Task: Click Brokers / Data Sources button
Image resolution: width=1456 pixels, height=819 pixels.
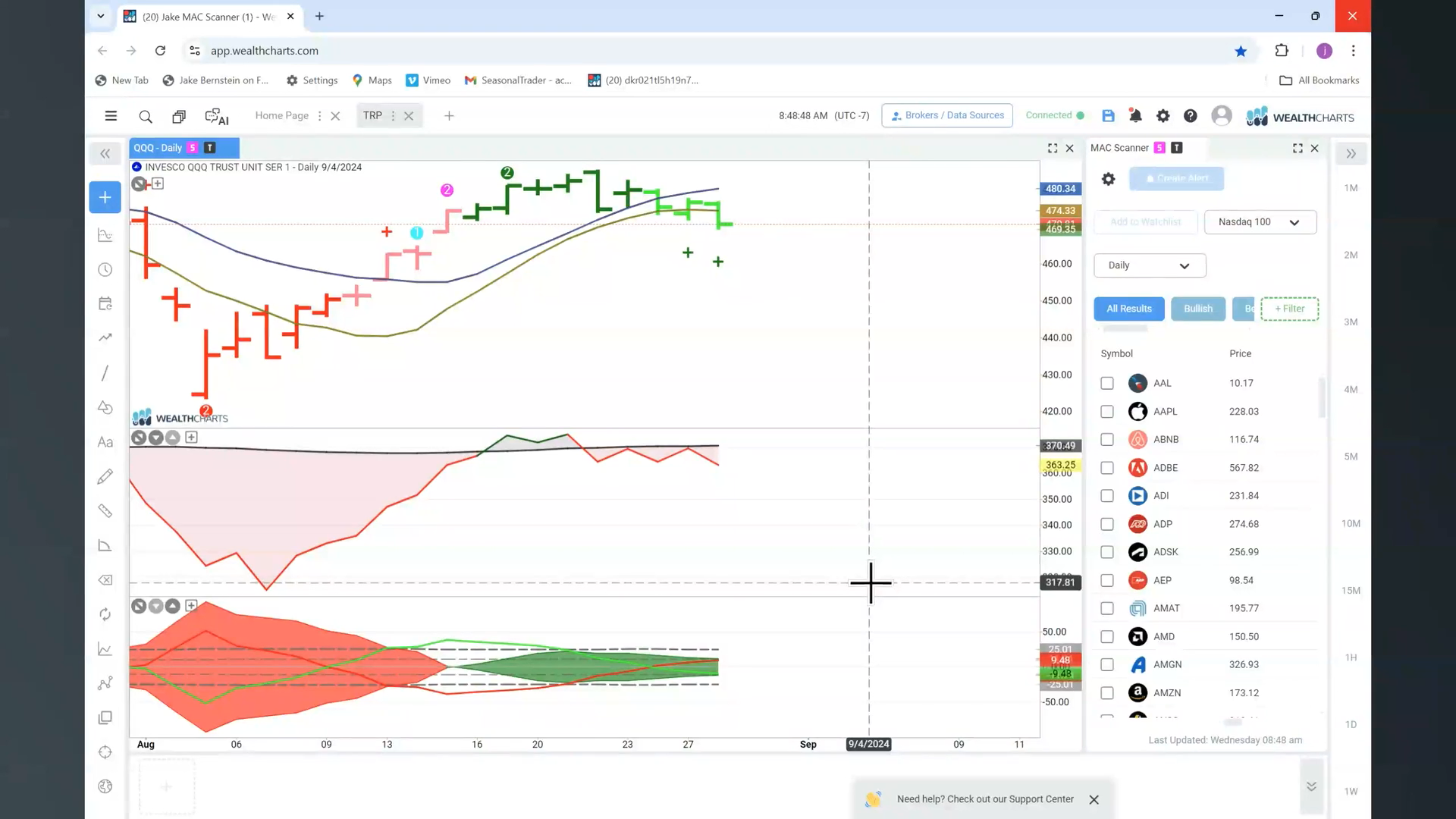Action: [946, 115]
